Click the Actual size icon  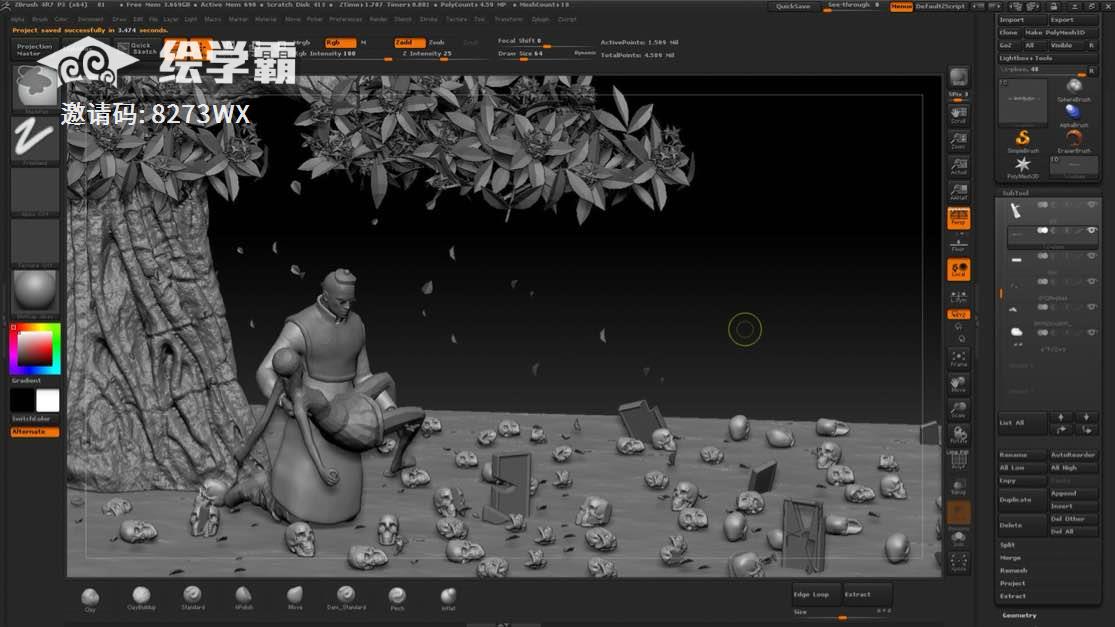click(959, 166)
